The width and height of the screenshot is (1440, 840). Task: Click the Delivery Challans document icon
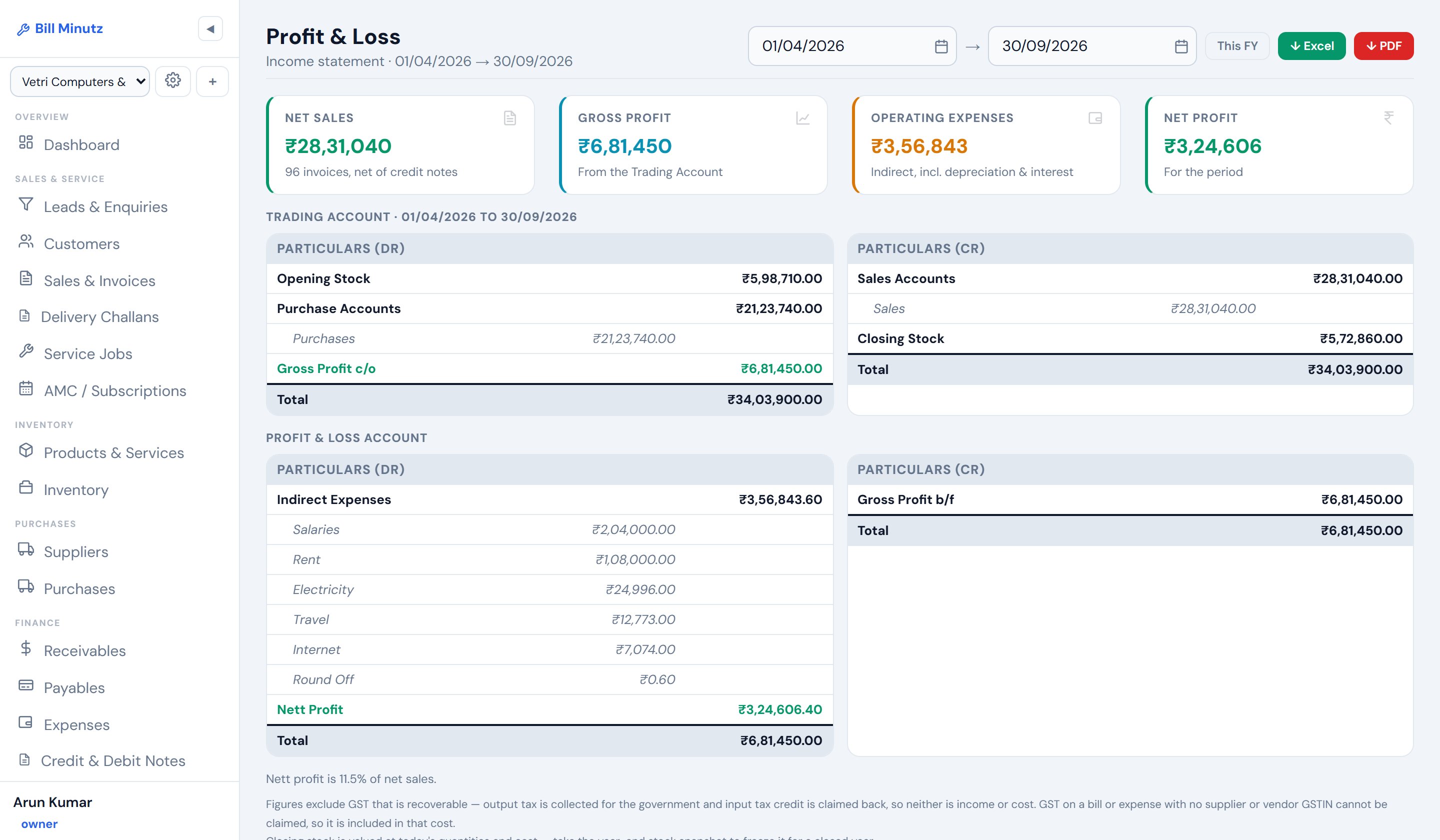(x=24, y=315)
